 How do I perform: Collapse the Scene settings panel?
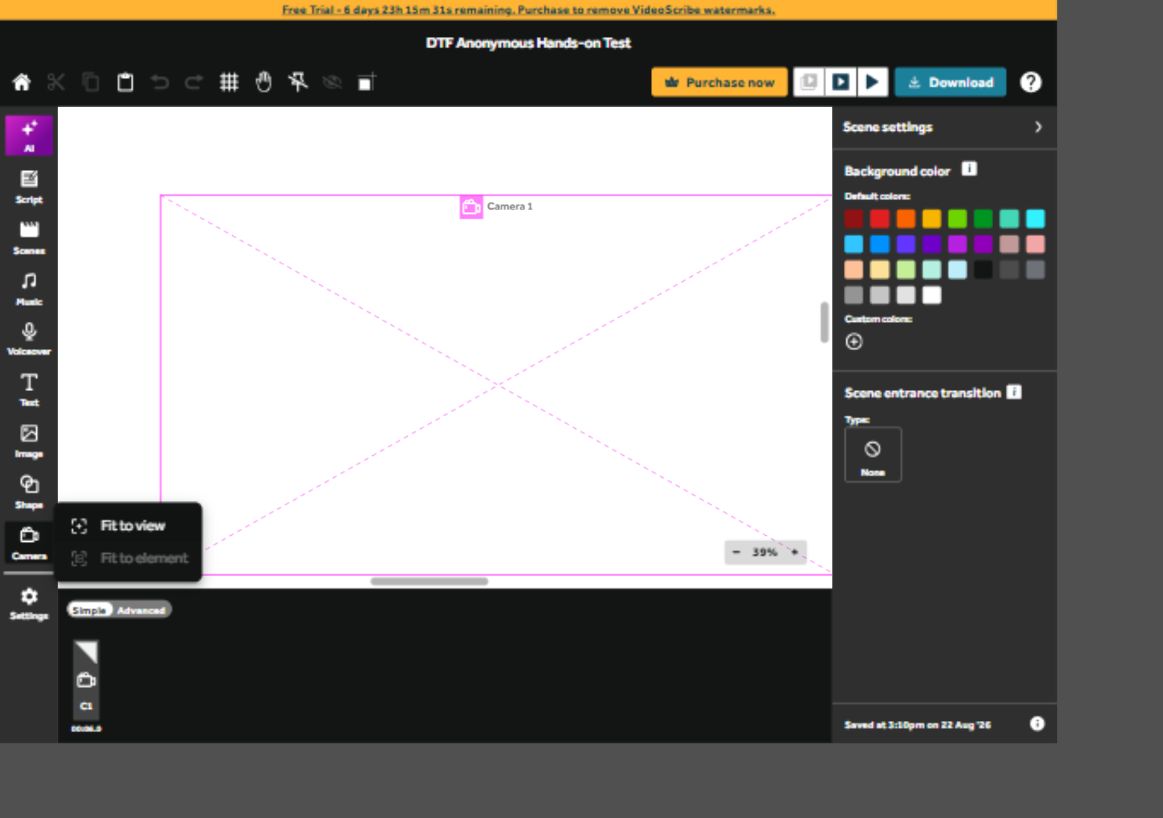coord(1038,127)
